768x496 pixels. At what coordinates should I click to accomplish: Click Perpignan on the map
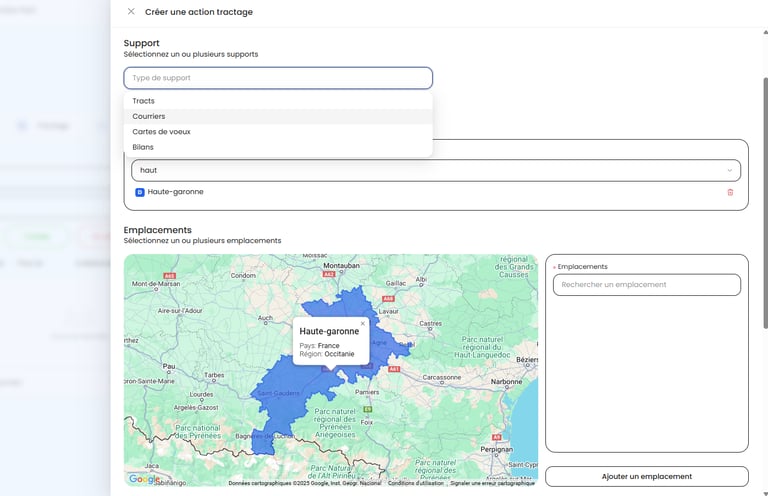tap(496, 449)
